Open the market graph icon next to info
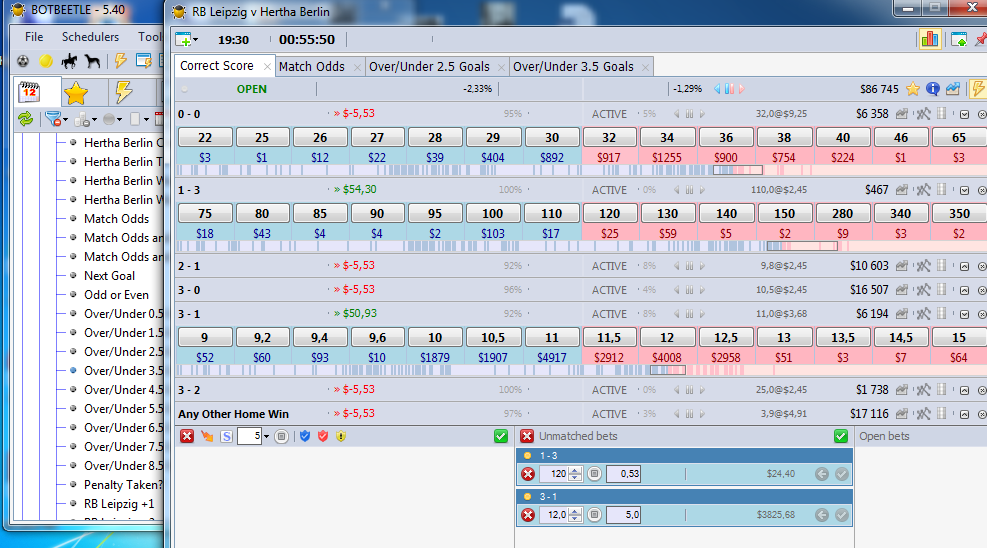Screen dimensions: 987x548 pos(953,89)
